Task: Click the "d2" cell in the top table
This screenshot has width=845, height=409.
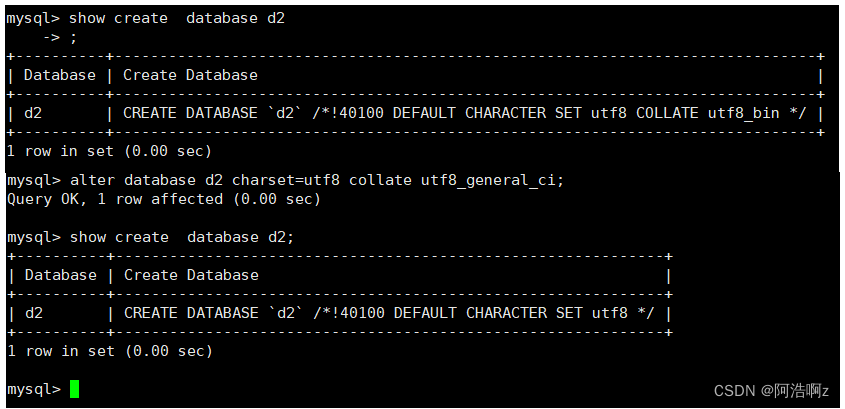Action: 33,113
